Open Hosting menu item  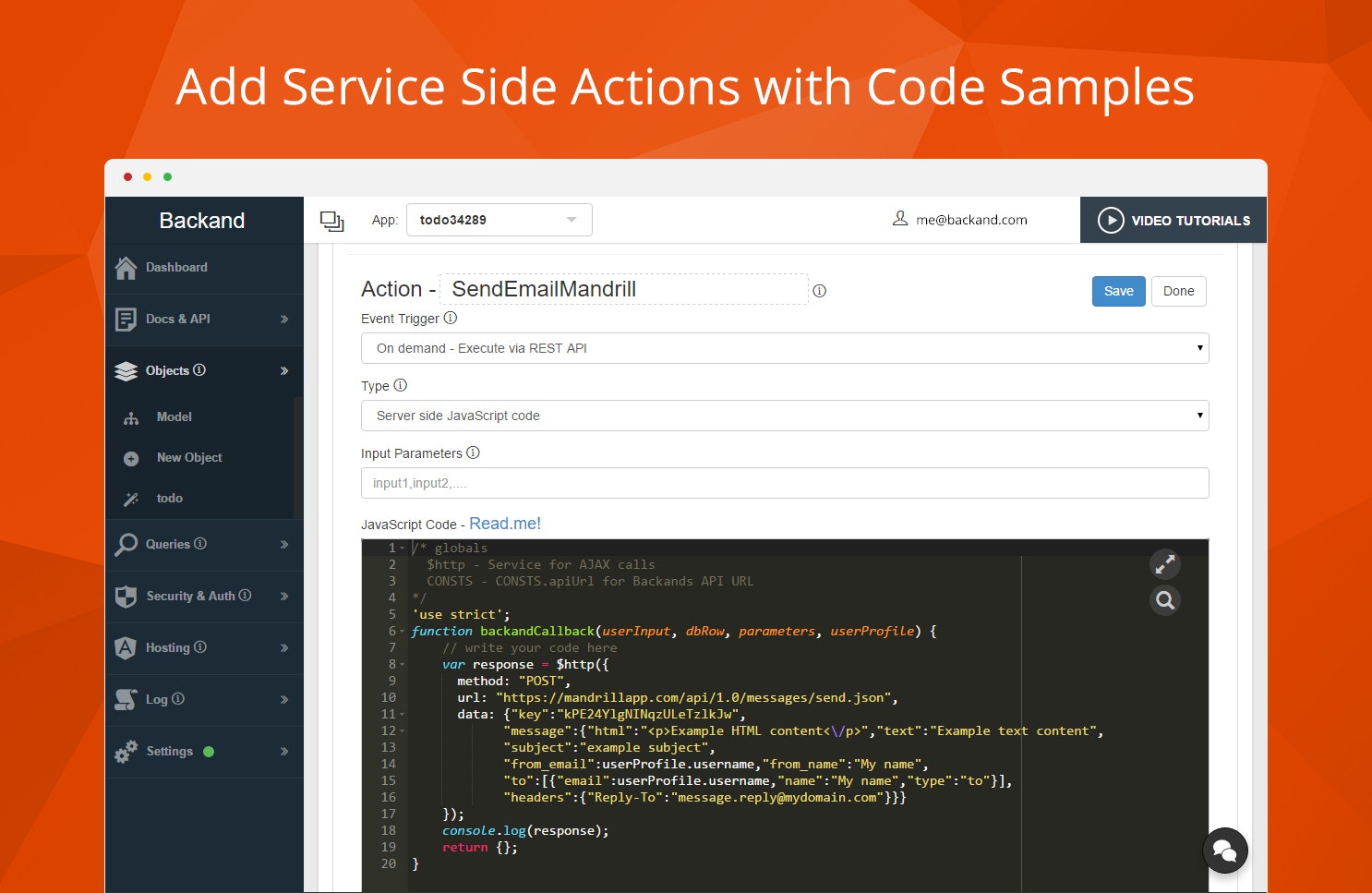pyautogui.click(x=204, y=648)
